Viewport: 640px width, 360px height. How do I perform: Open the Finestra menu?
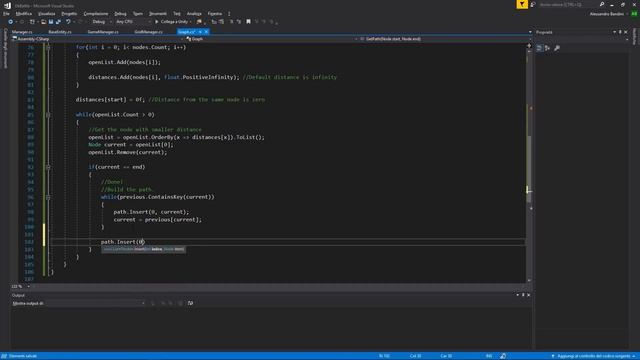(215, 13)
